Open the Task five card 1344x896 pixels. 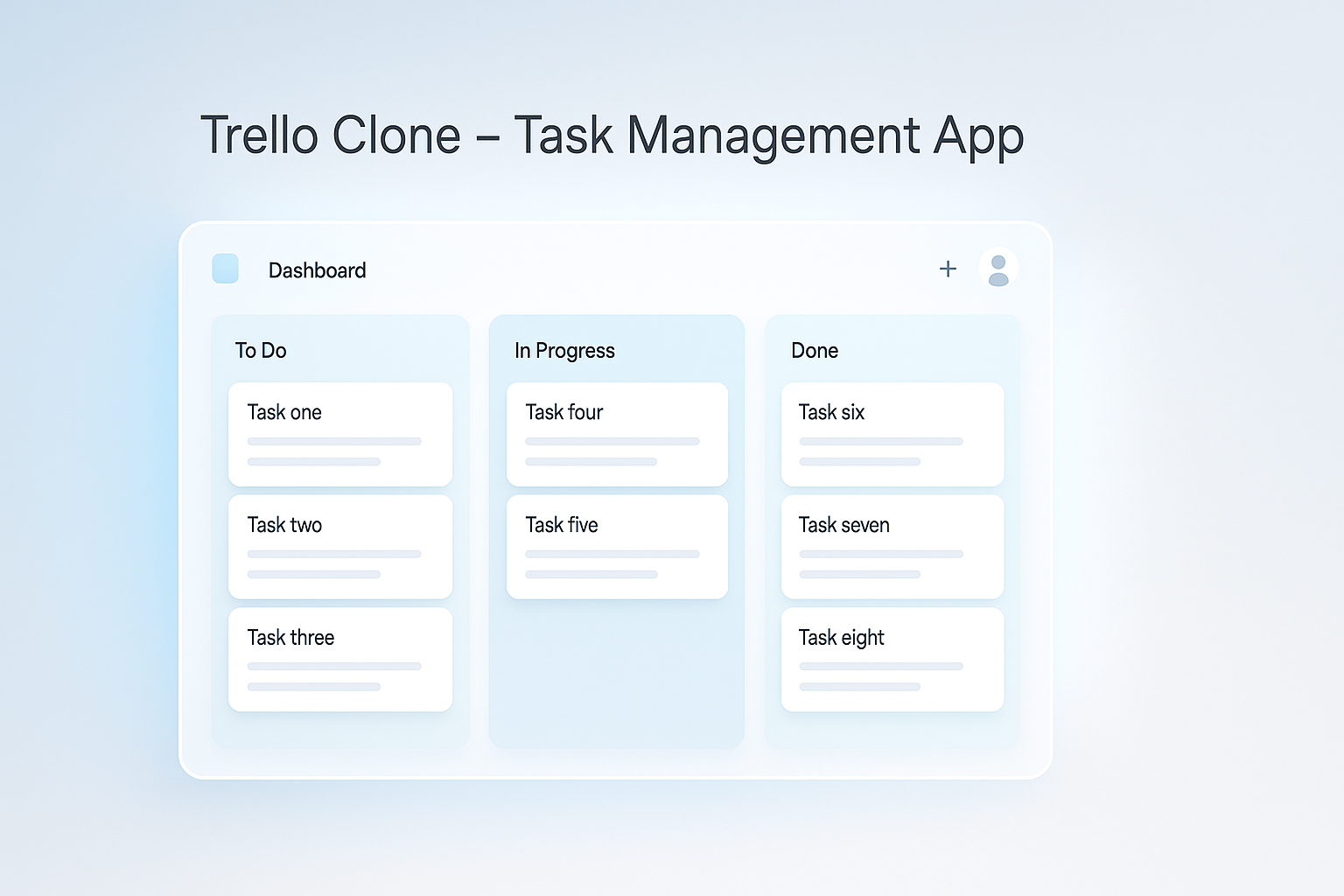617,546
